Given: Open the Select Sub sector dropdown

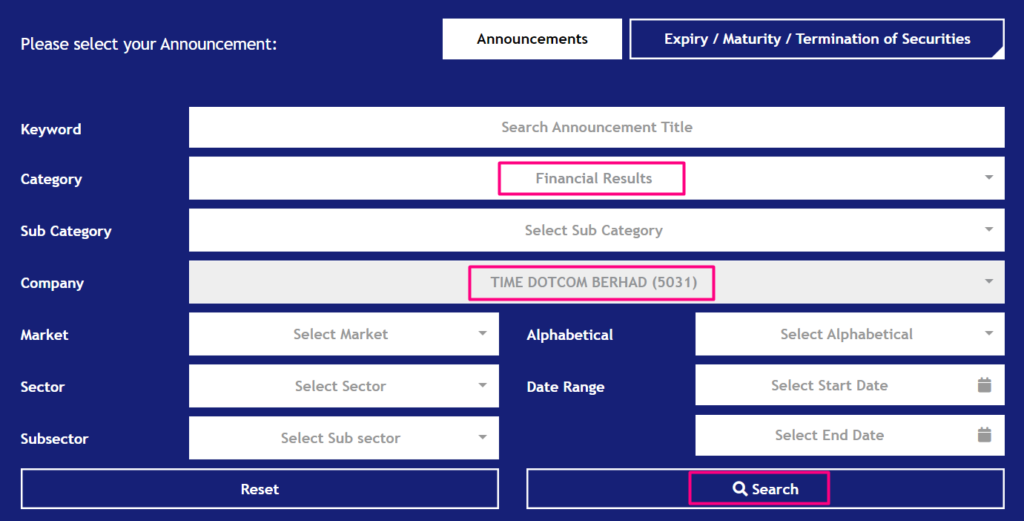Looking at the screenshot, I should click(x=344, y=437).
